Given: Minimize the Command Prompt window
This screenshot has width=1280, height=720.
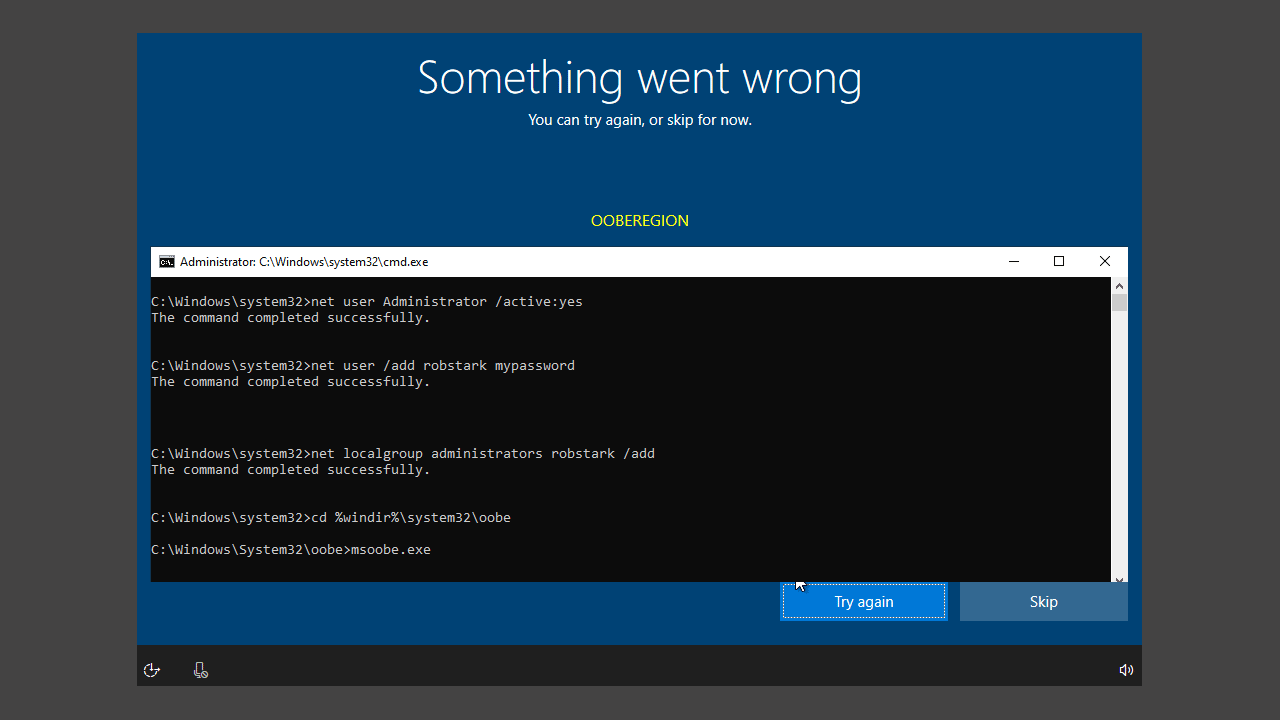Looking at the screenshot, I should (x=1013, y=261).
